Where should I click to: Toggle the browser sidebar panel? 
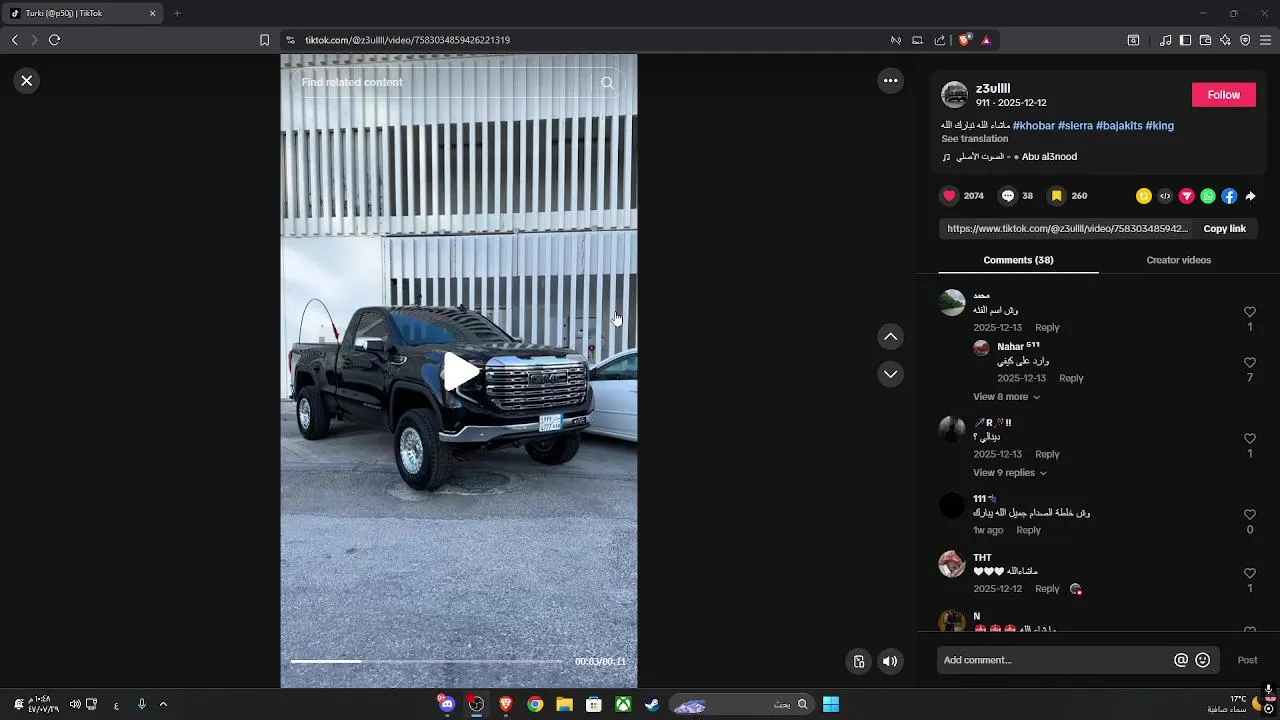tap(1185, 40)
